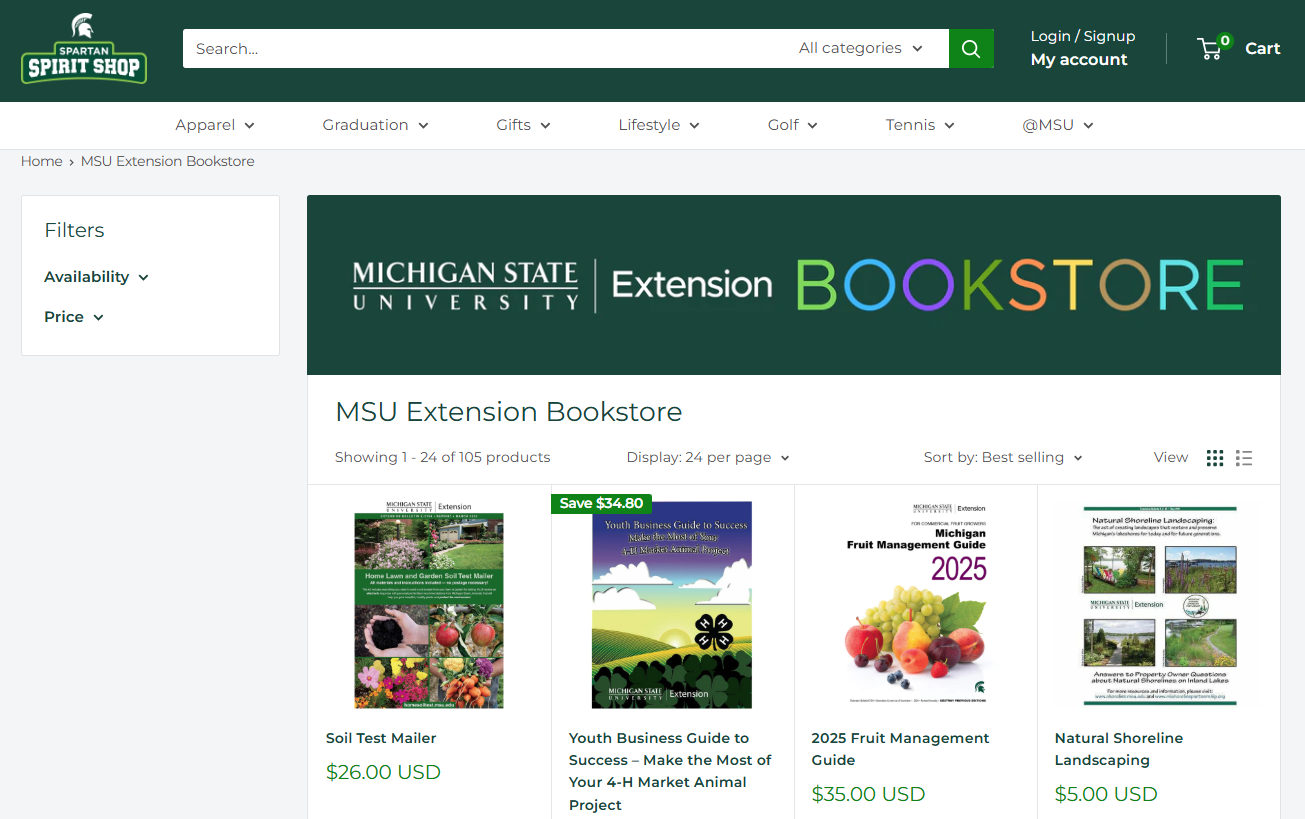
Task: Open Sort by Best selling dropdown
Action: (1002, 458)
